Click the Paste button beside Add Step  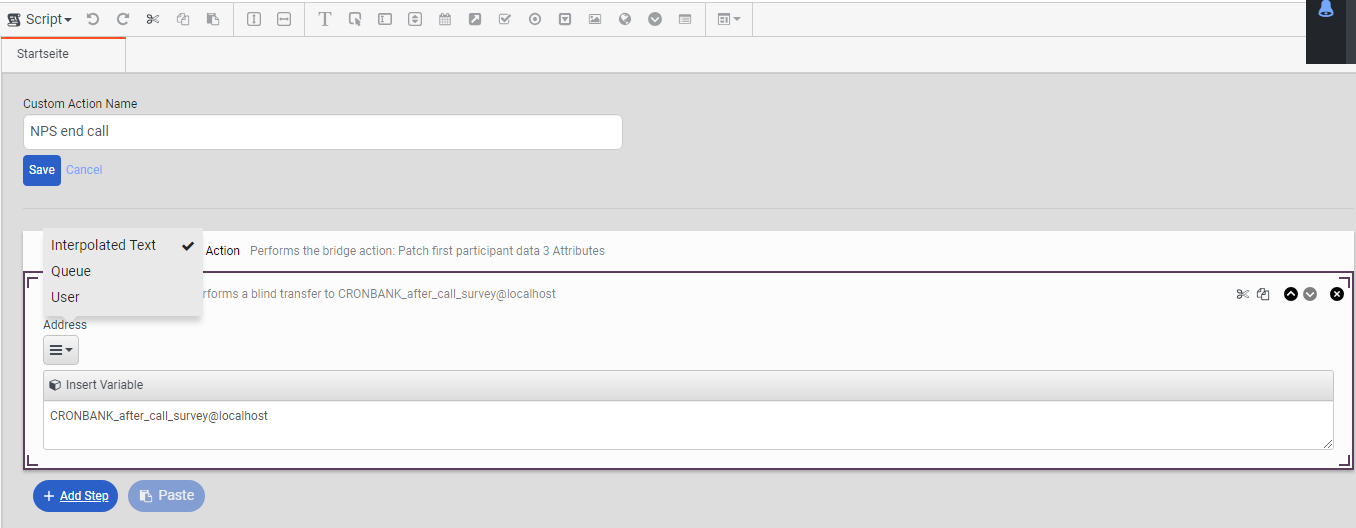[166, 496]
